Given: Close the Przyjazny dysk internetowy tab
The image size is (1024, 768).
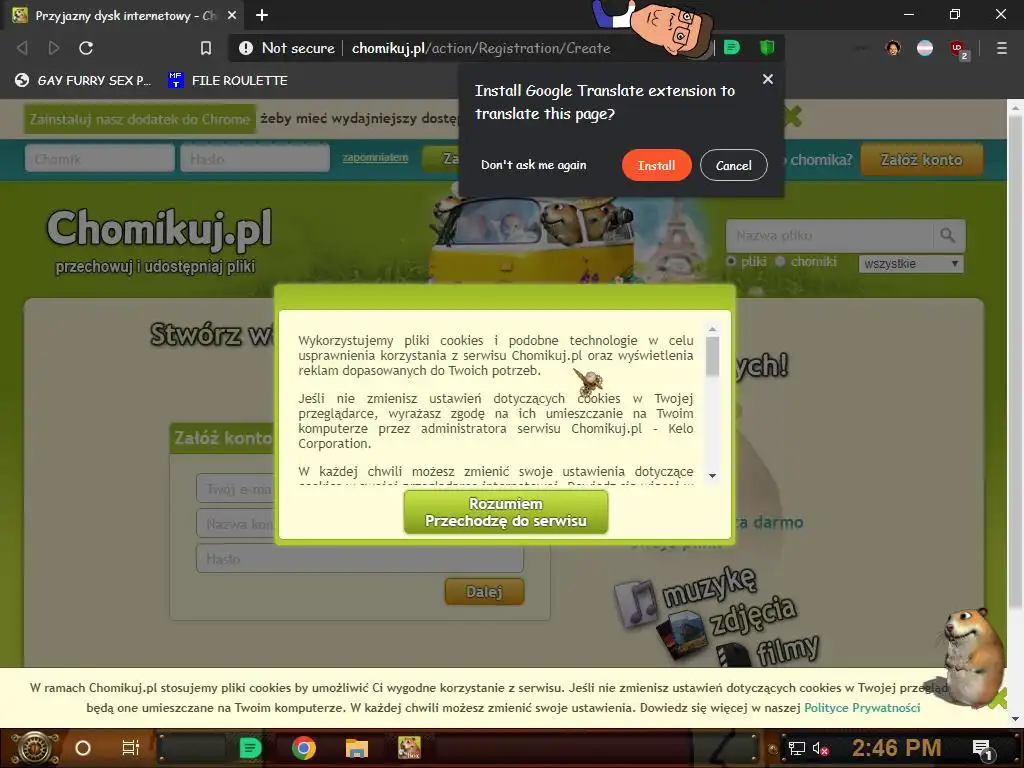Looking at the screenshot, I should tap(232, 15).
